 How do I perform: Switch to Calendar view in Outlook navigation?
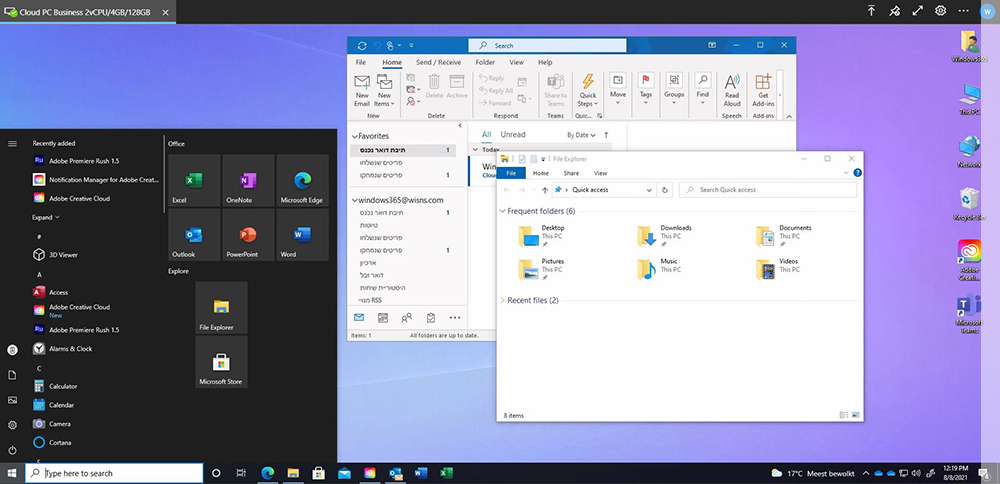(x=383, y=318)
